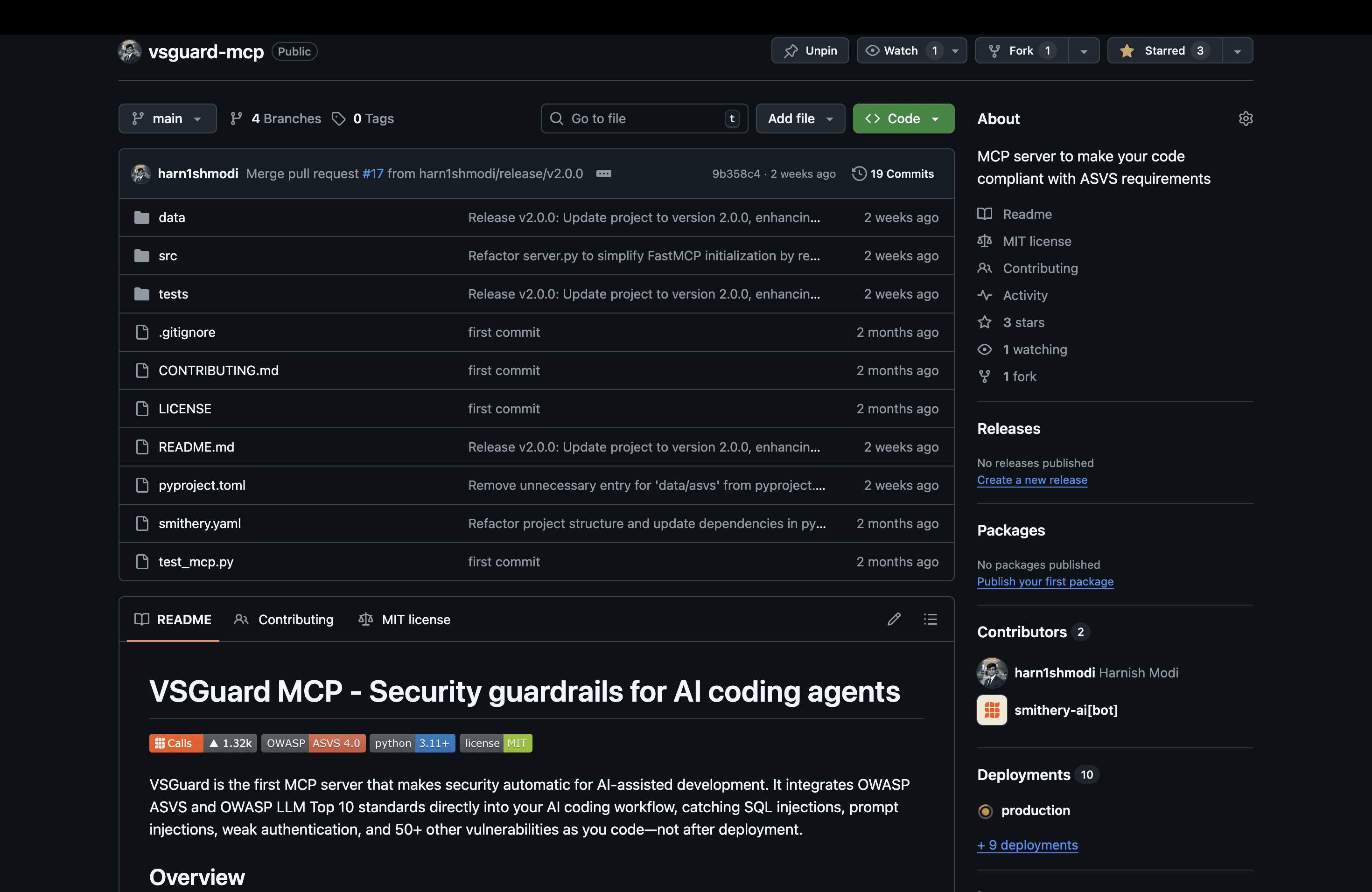Open About settings gear icon
The width and height of the screenshot is (1372, 892).
[x=1245, y=118]
